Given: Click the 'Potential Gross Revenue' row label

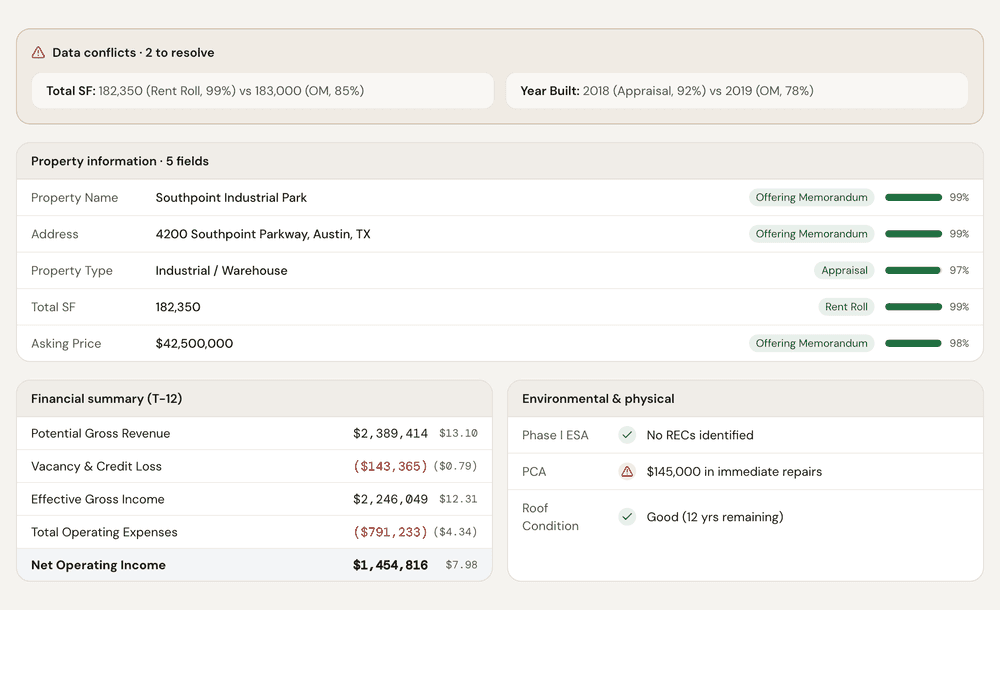Looking at the screenshot, I should click(x=101, y=434).
